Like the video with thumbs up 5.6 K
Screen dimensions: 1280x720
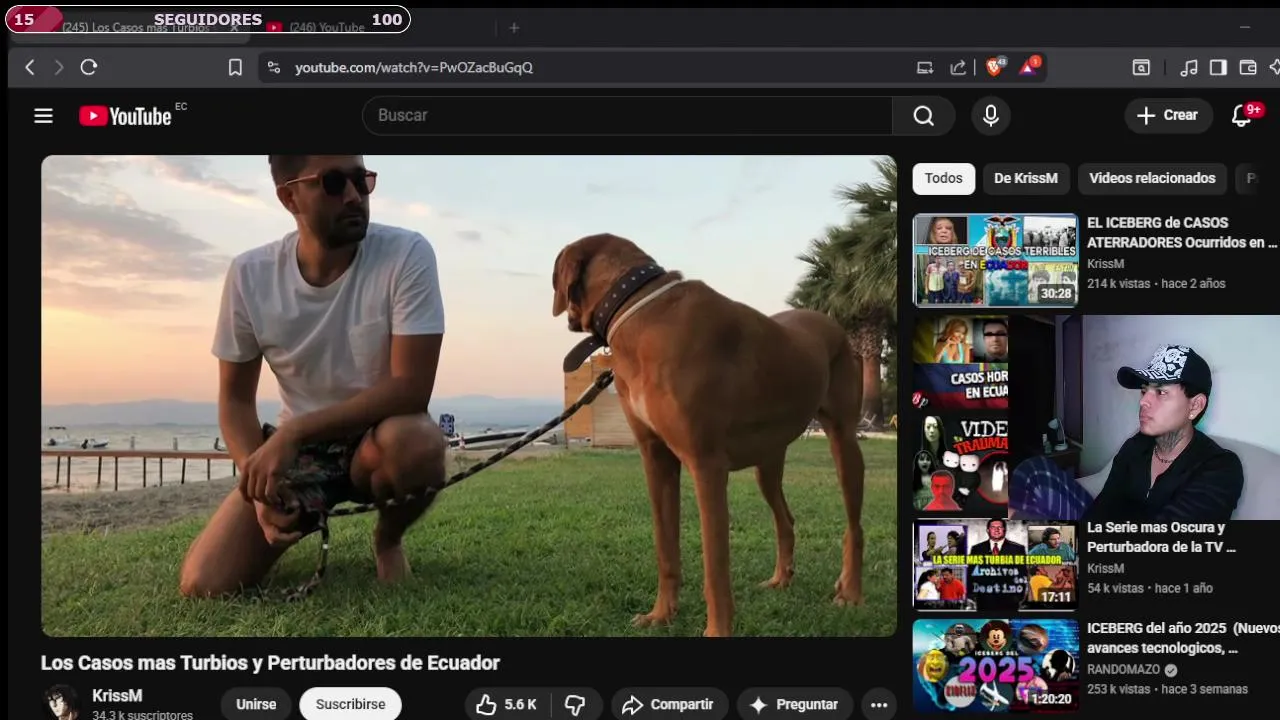click(506, 705)
